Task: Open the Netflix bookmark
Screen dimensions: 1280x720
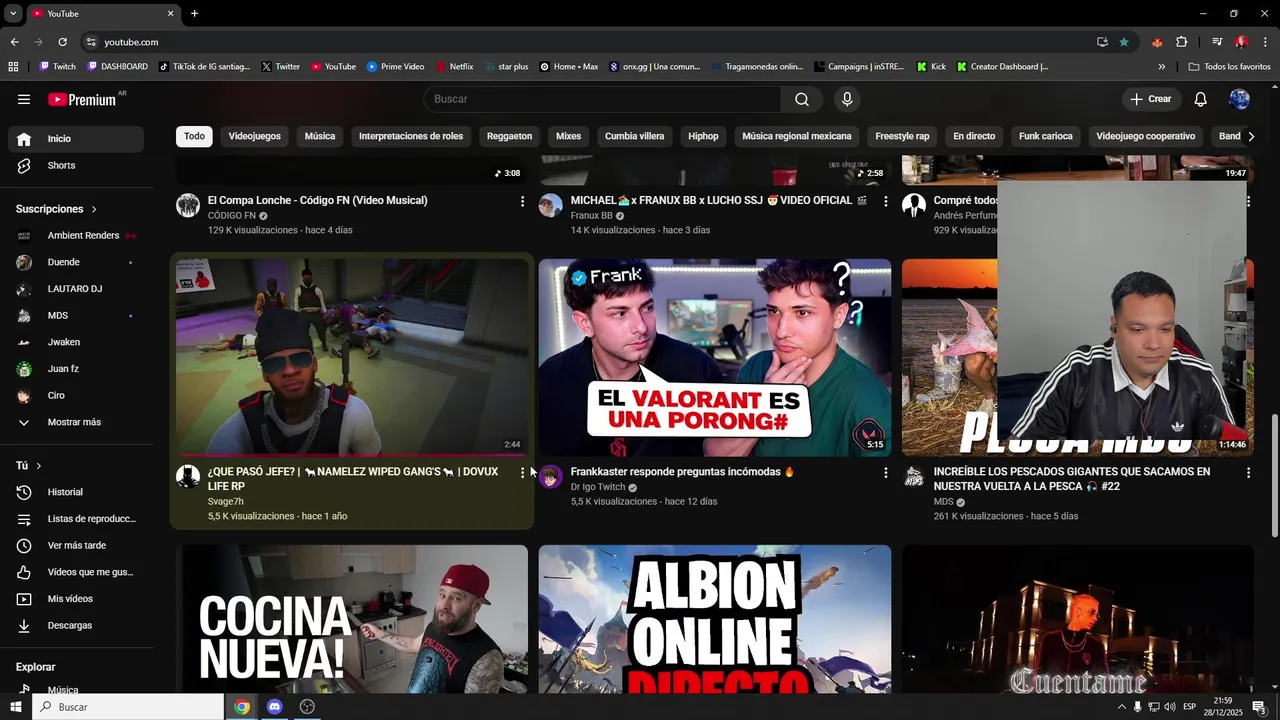Action: (455, 67)
